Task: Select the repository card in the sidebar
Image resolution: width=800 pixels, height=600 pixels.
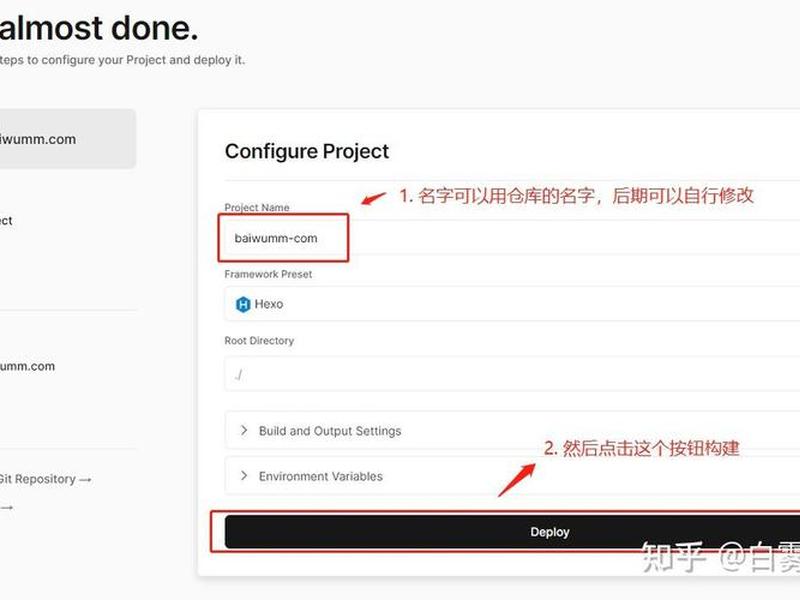Action: point(68,139)
